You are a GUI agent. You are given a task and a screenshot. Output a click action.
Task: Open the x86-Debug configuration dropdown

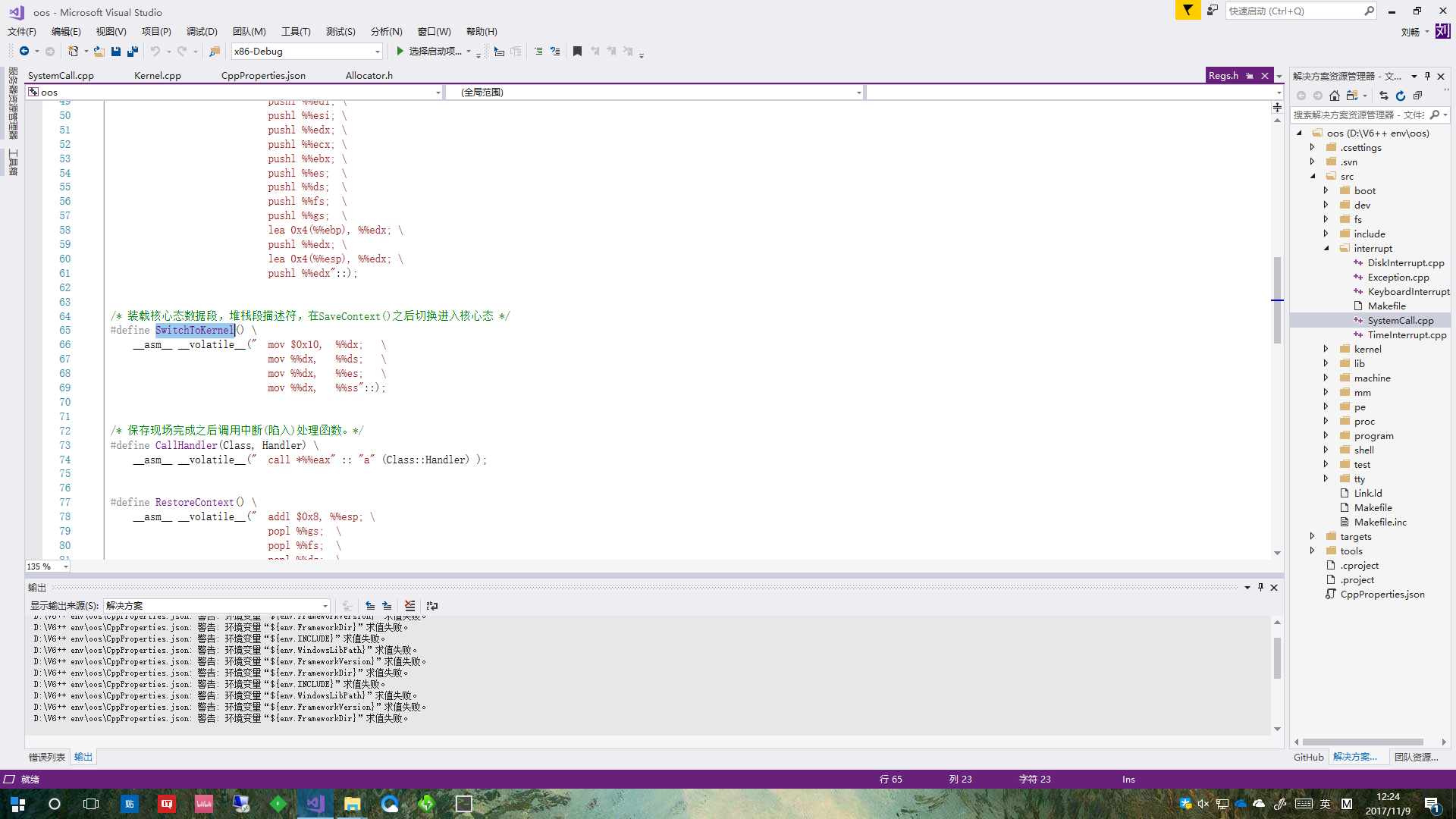click(x=377, y=52)
